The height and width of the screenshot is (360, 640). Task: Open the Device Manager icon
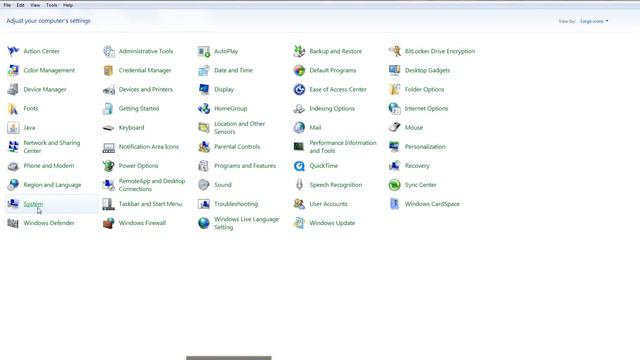tap(13, 89)
